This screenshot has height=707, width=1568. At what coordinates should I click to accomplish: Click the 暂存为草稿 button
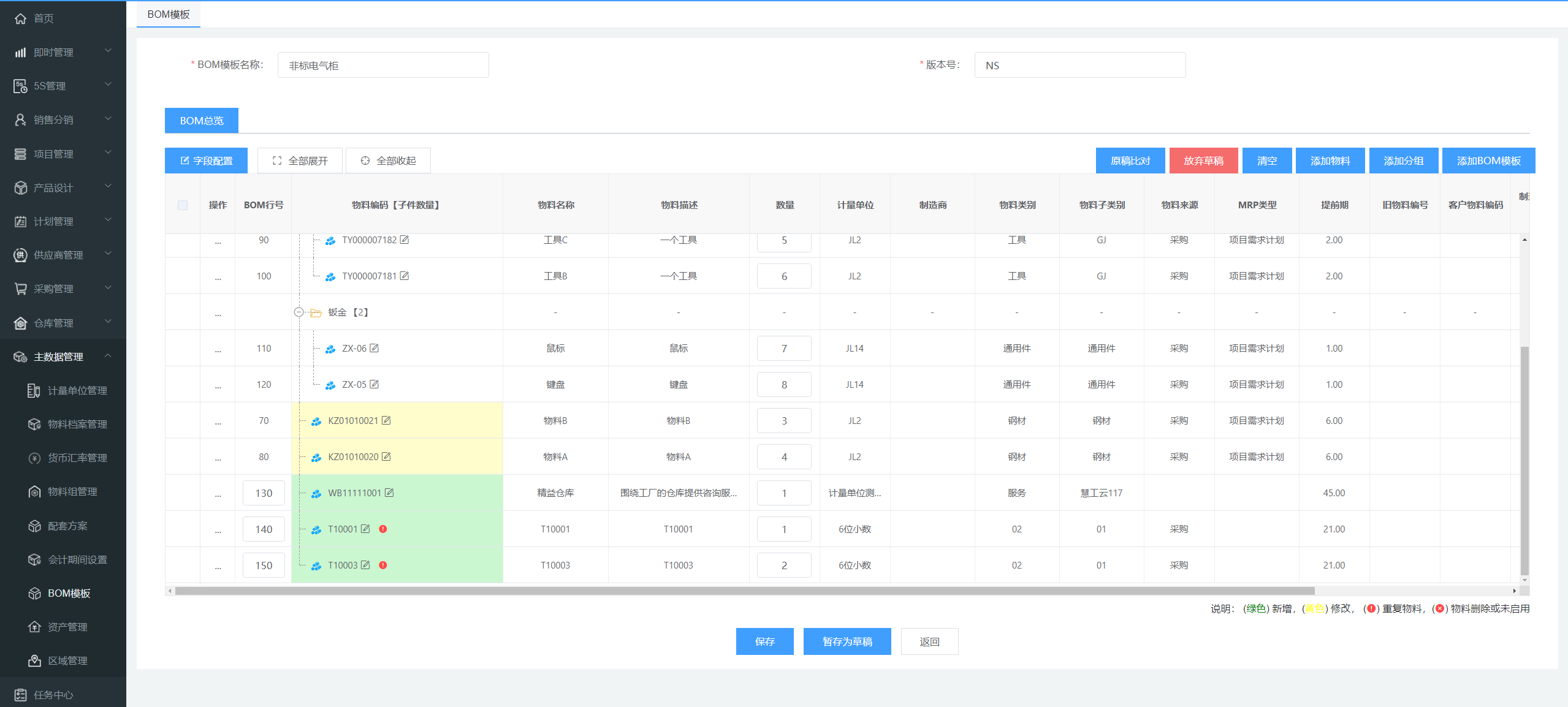point(847,641)
